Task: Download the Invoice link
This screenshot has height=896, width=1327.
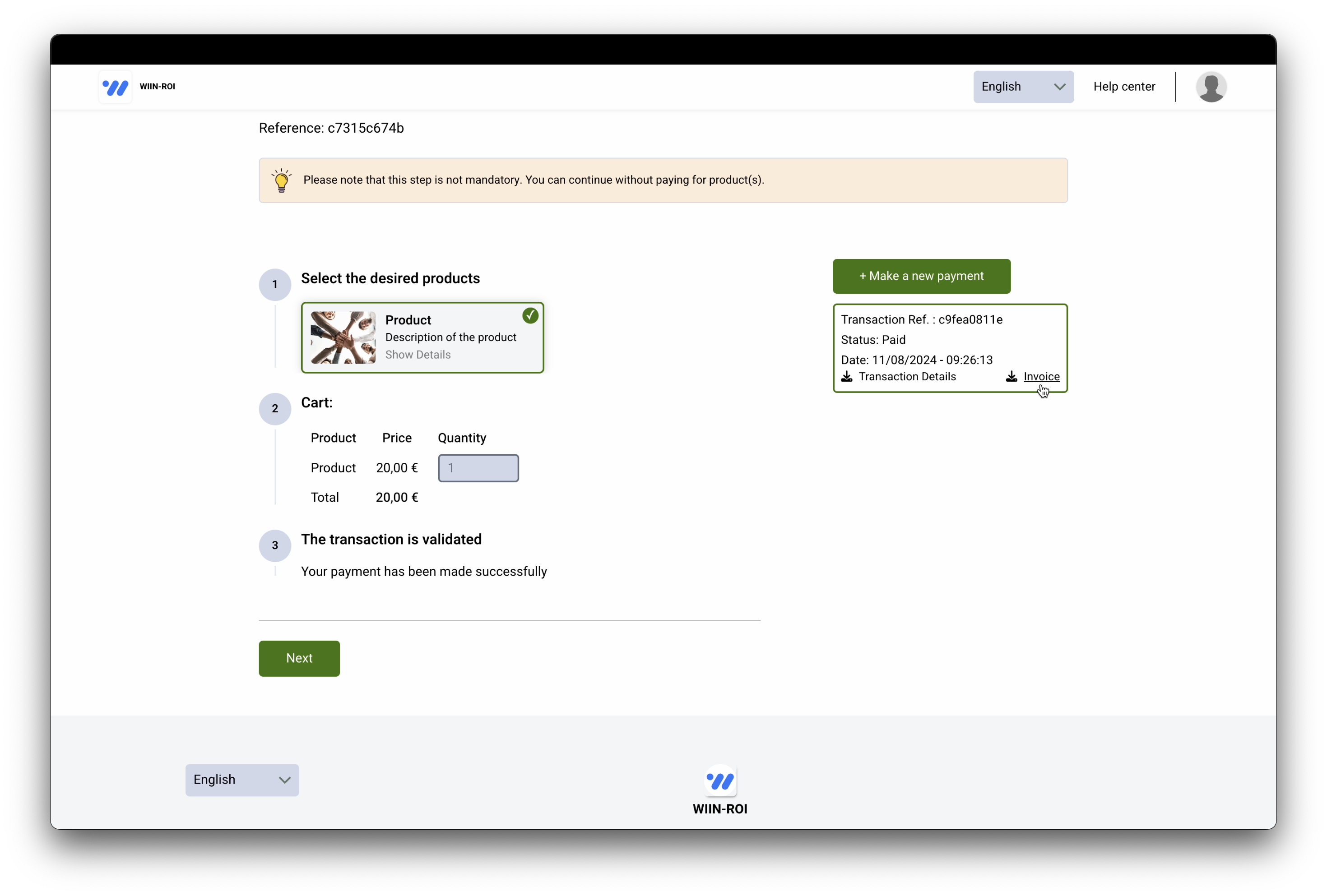Action: click(x=1041, y=377)
